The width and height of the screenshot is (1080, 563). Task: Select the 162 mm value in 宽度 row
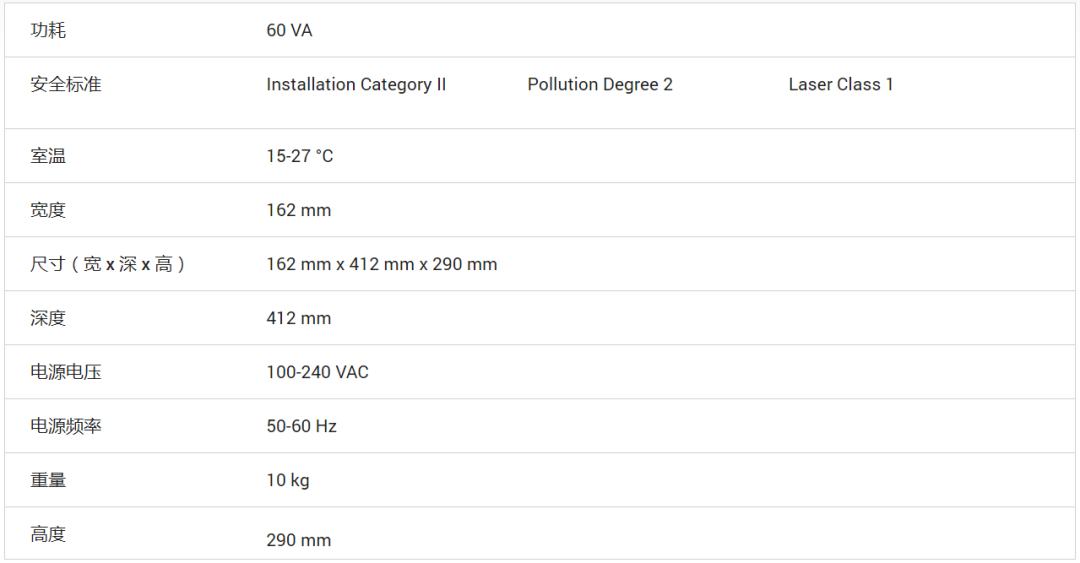click(x=298, y=210)
